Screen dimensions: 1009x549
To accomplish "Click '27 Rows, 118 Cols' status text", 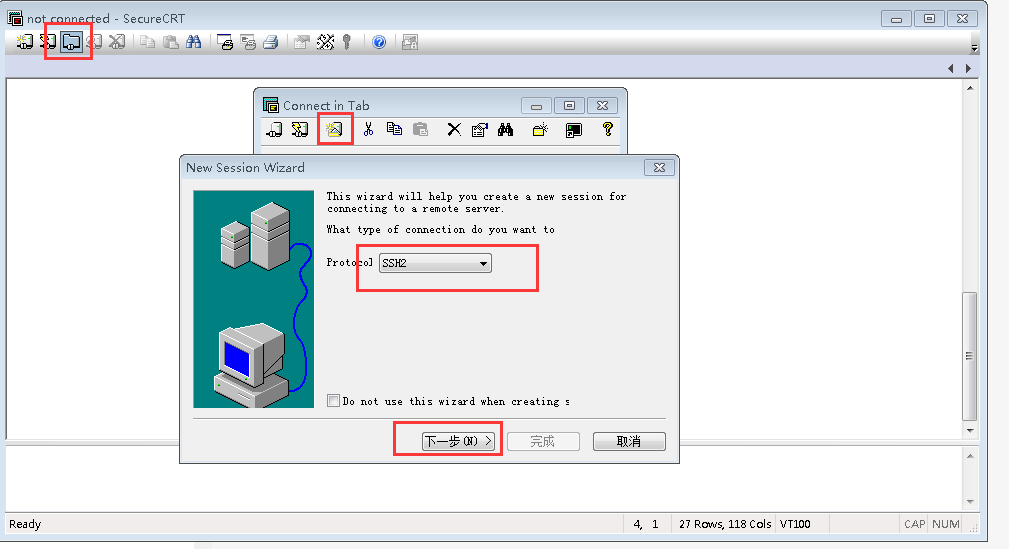I will [725, 524].
